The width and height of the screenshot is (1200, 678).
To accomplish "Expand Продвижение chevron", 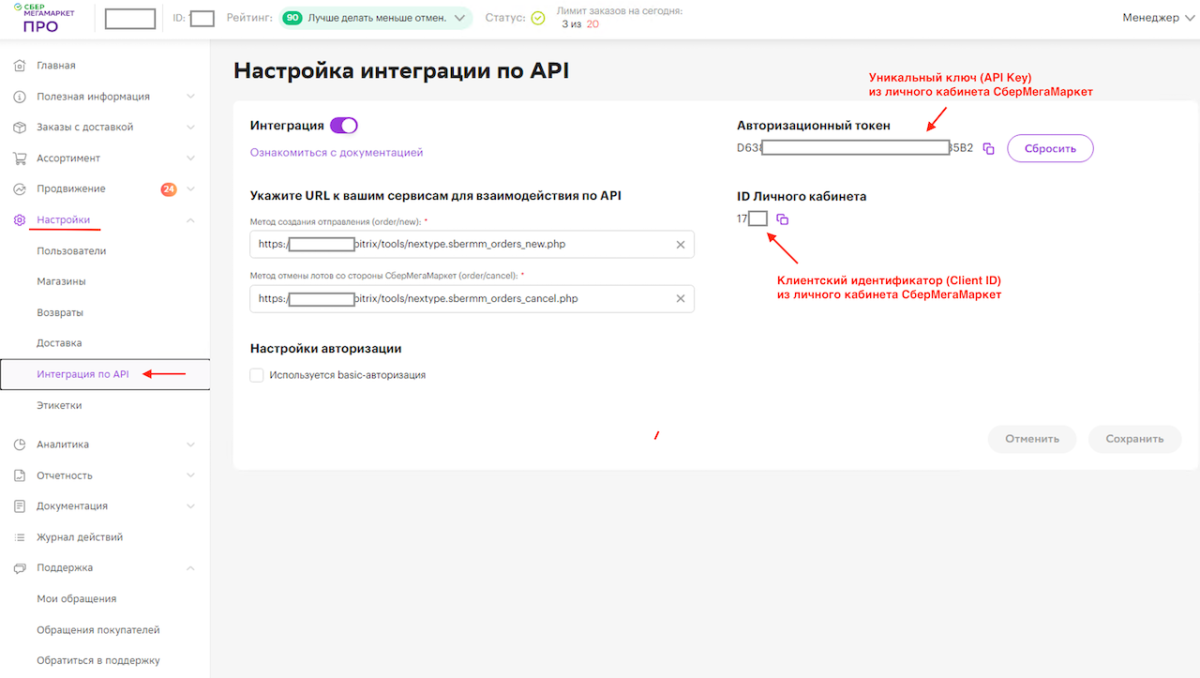I will click(x=191, y=189).
